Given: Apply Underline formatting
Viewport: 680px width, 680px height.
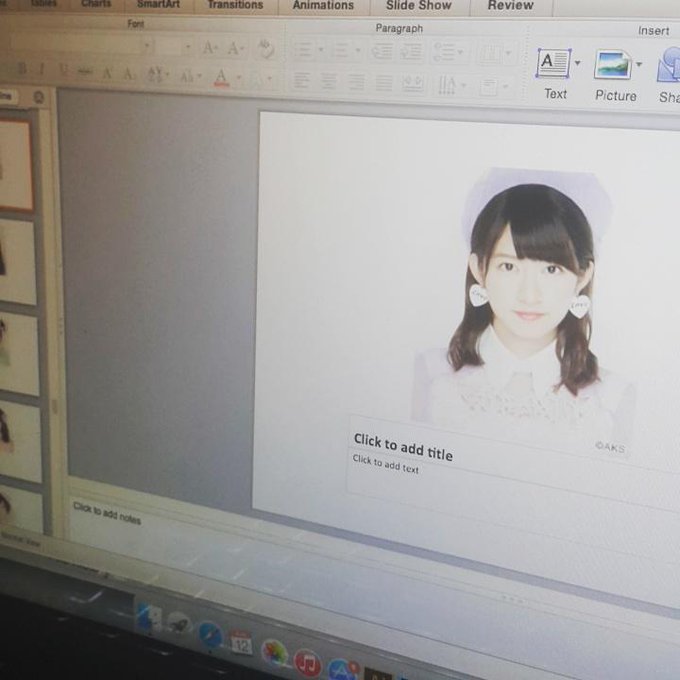Looking at the screenshot, I should click(x=64, y=70).
